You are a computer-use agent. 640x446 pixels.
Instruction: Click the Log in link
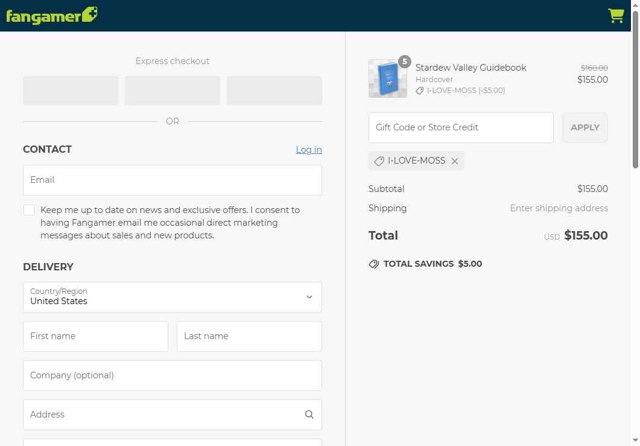pos(309,150)
